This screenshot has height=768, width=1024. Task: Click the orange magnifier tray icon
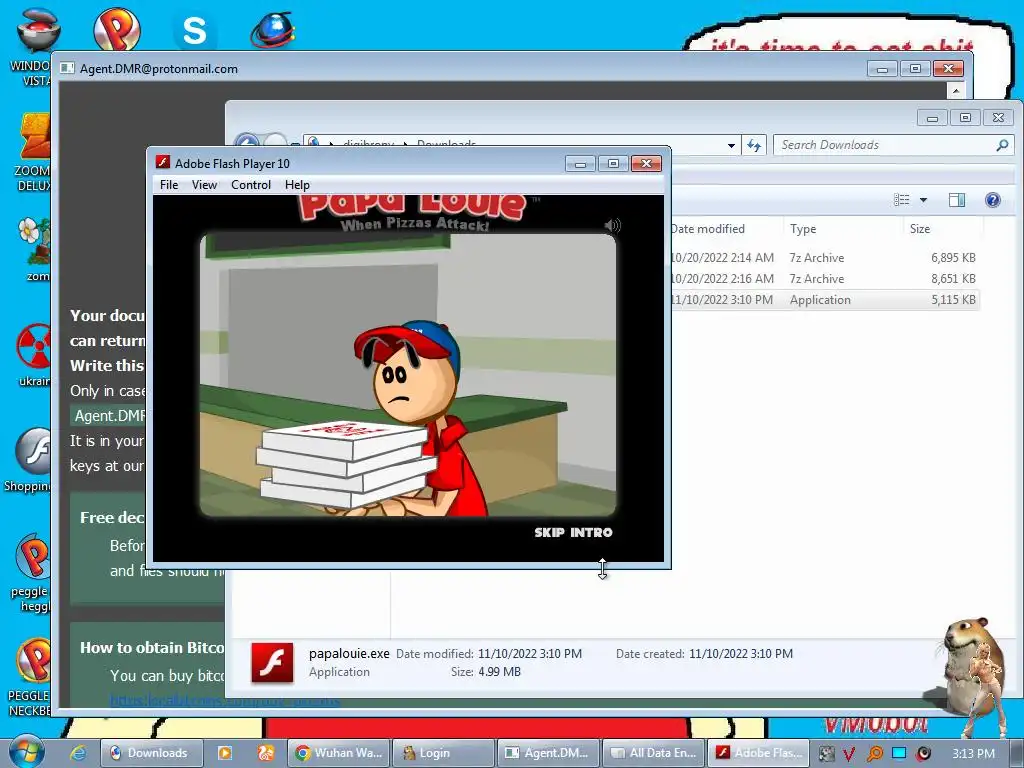pos(874,754)
